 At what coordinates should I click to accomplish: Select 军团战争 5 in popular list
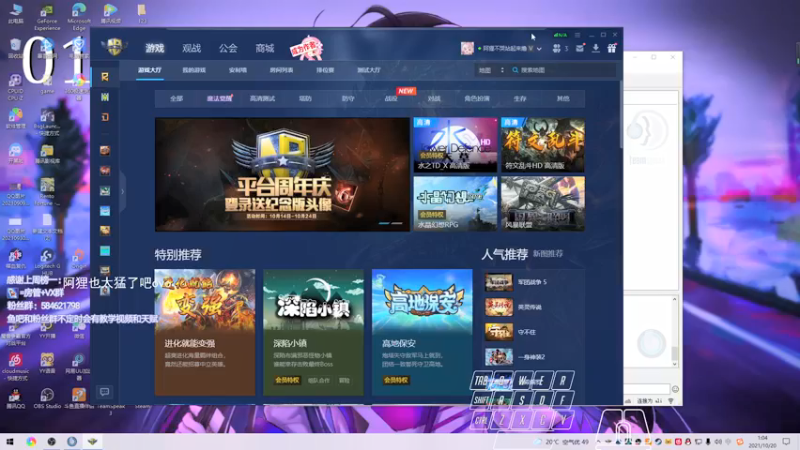(x=533, y=282)
